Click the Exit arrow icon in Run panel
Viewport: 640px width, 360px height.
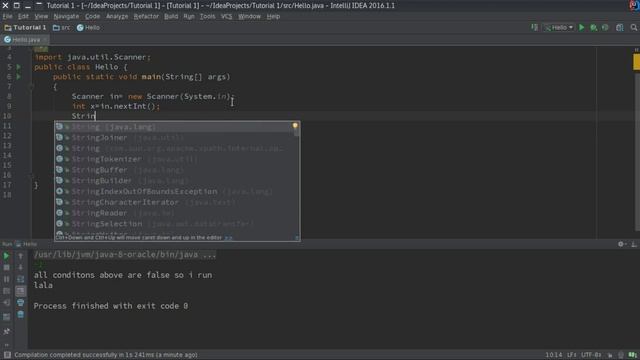(6, 302)
